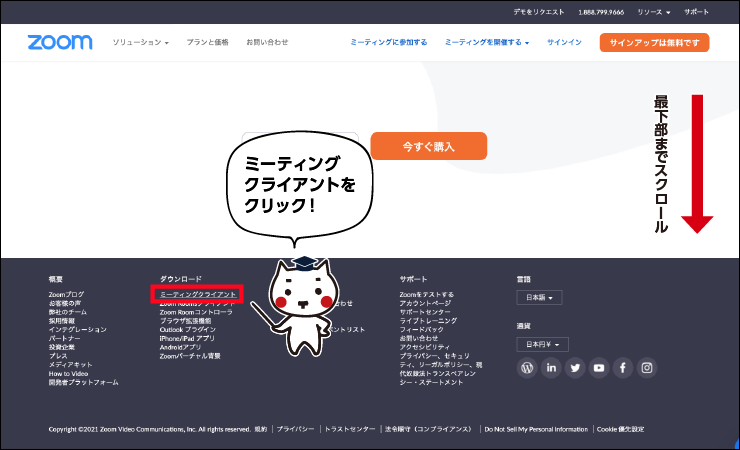Open the Zoom Roomコントローラ link
740x450 pixels.
[x=196, y=312]
